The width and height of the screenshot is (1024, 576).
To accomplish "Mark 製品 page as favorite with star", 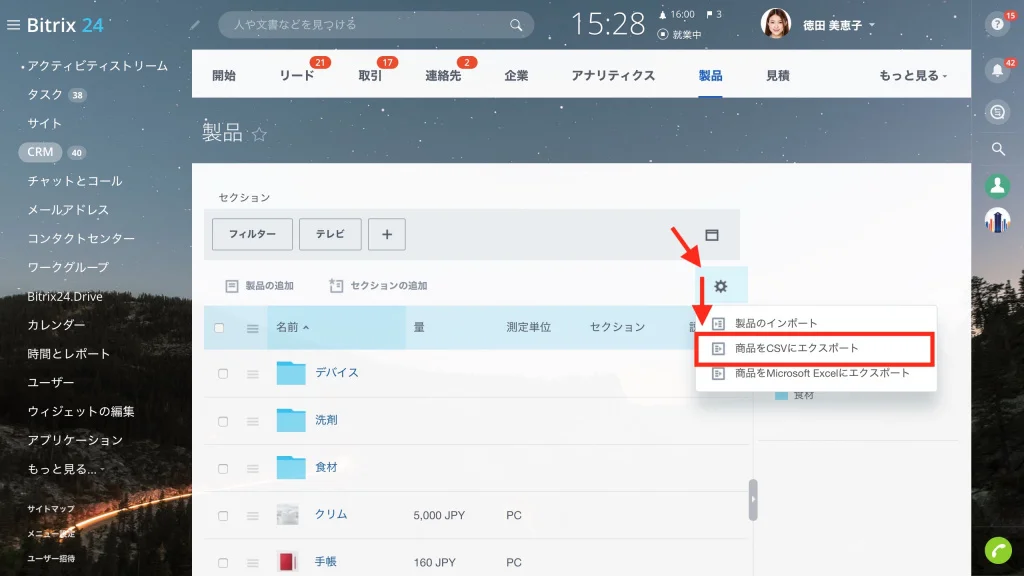I will point(259,134).
